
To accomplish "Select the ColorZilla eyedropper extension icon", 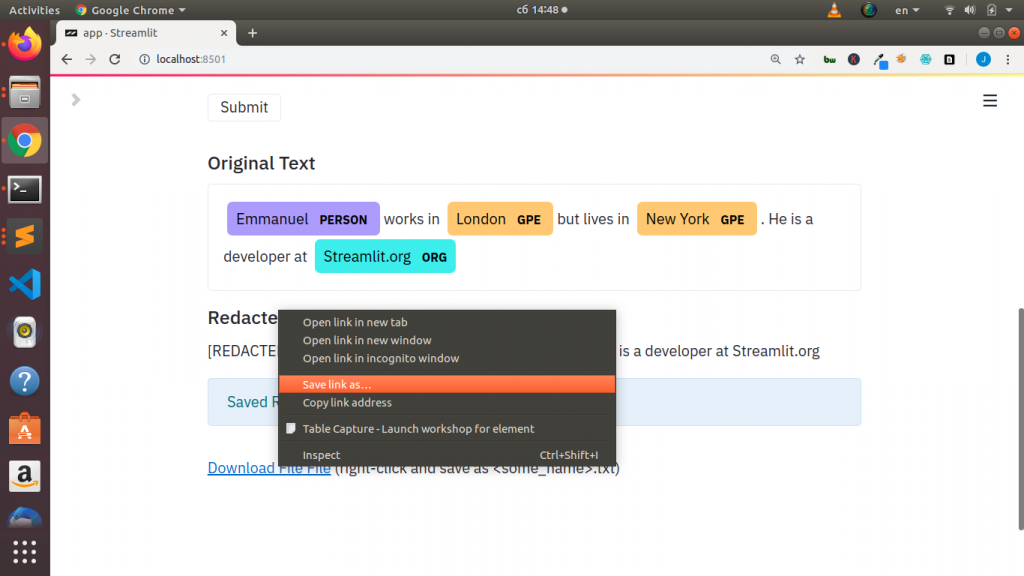I will tap(881, 59).
